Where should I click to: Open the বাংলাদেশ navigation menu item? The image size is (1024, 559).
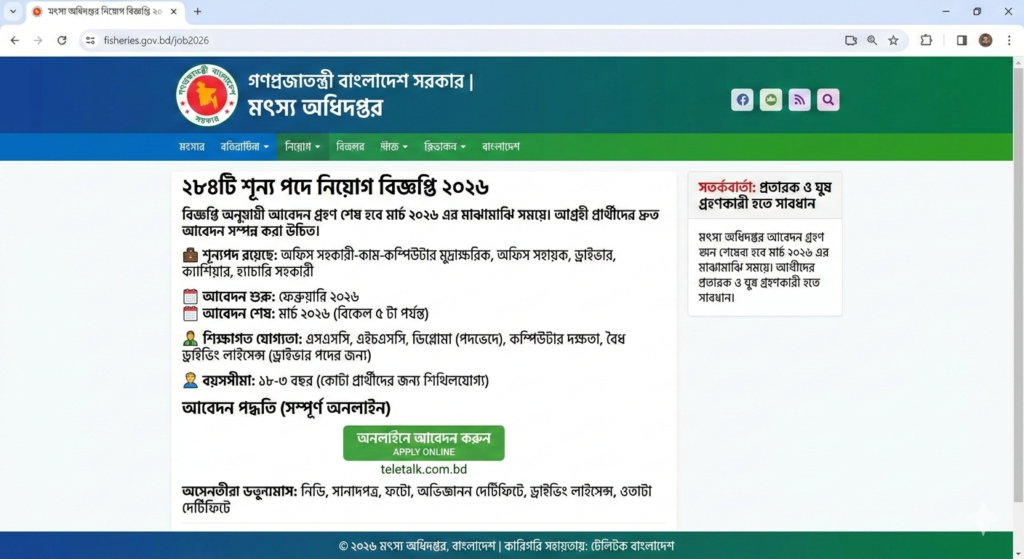coord(501,147)
